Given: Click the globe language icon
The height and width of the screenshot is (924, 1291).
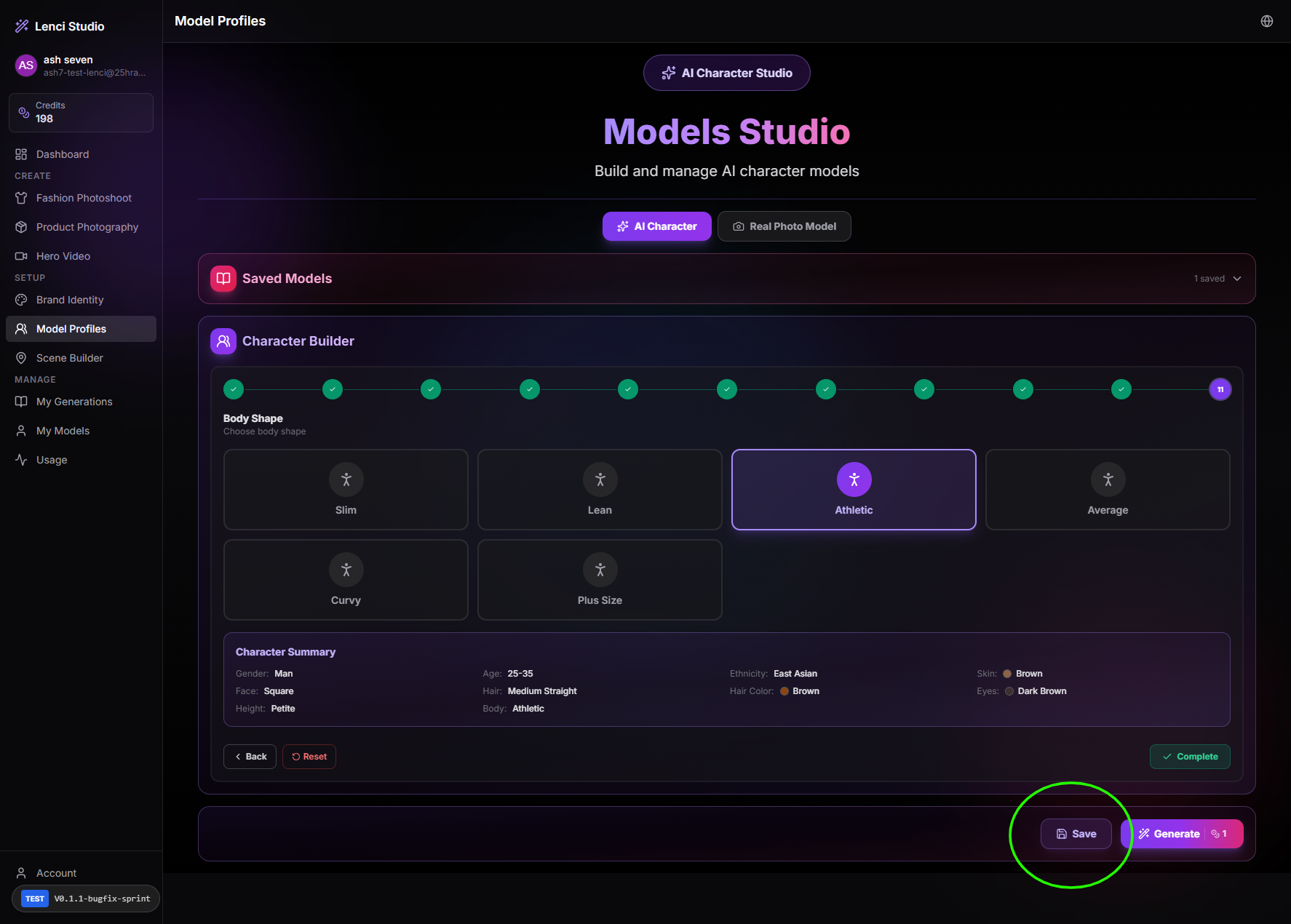Looking at the screenshot, I should (1267, 21).
